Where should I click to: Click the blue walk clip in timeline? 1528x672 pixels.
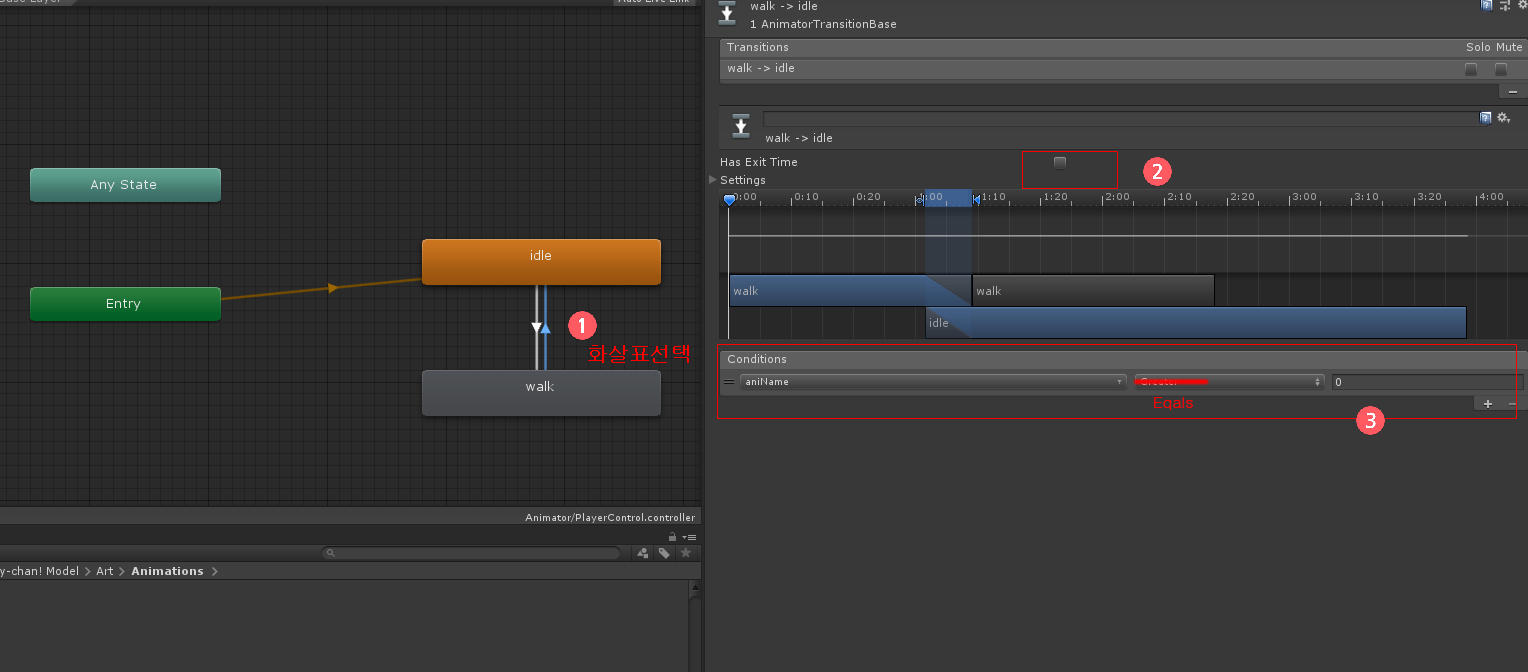(850, 291)
